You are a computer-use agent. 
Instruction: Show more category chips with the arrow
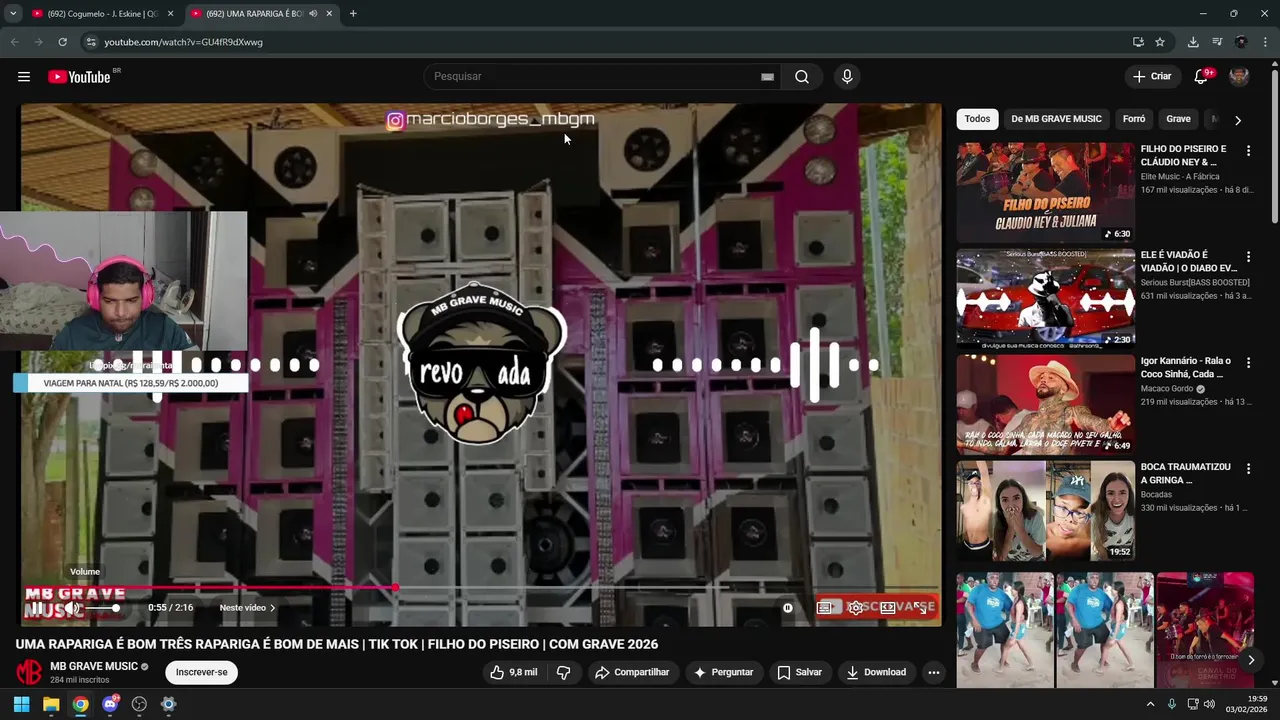tap(1237, 120)
